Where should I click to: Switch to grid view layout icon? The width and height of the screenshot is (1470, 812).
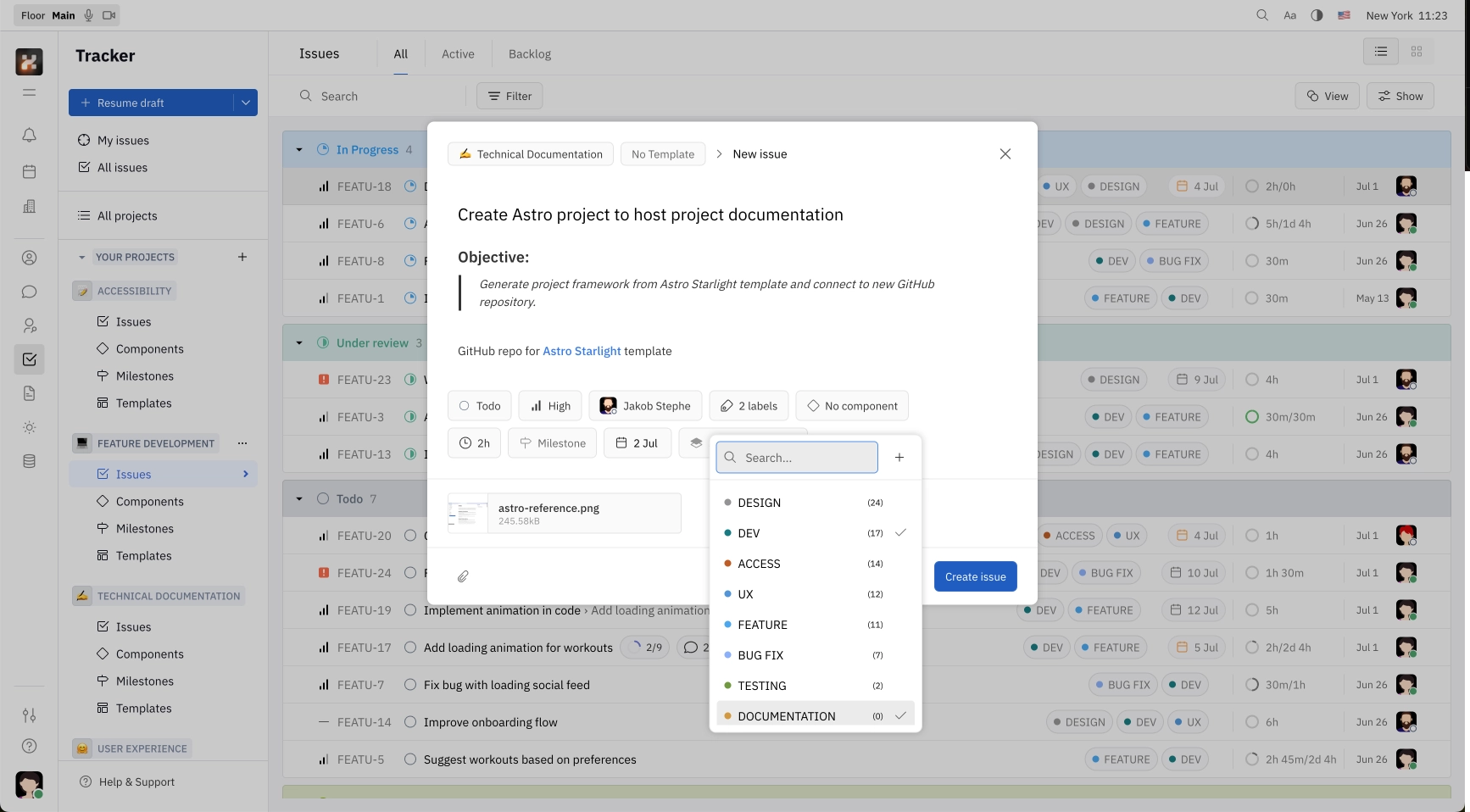coord(1416,52)
